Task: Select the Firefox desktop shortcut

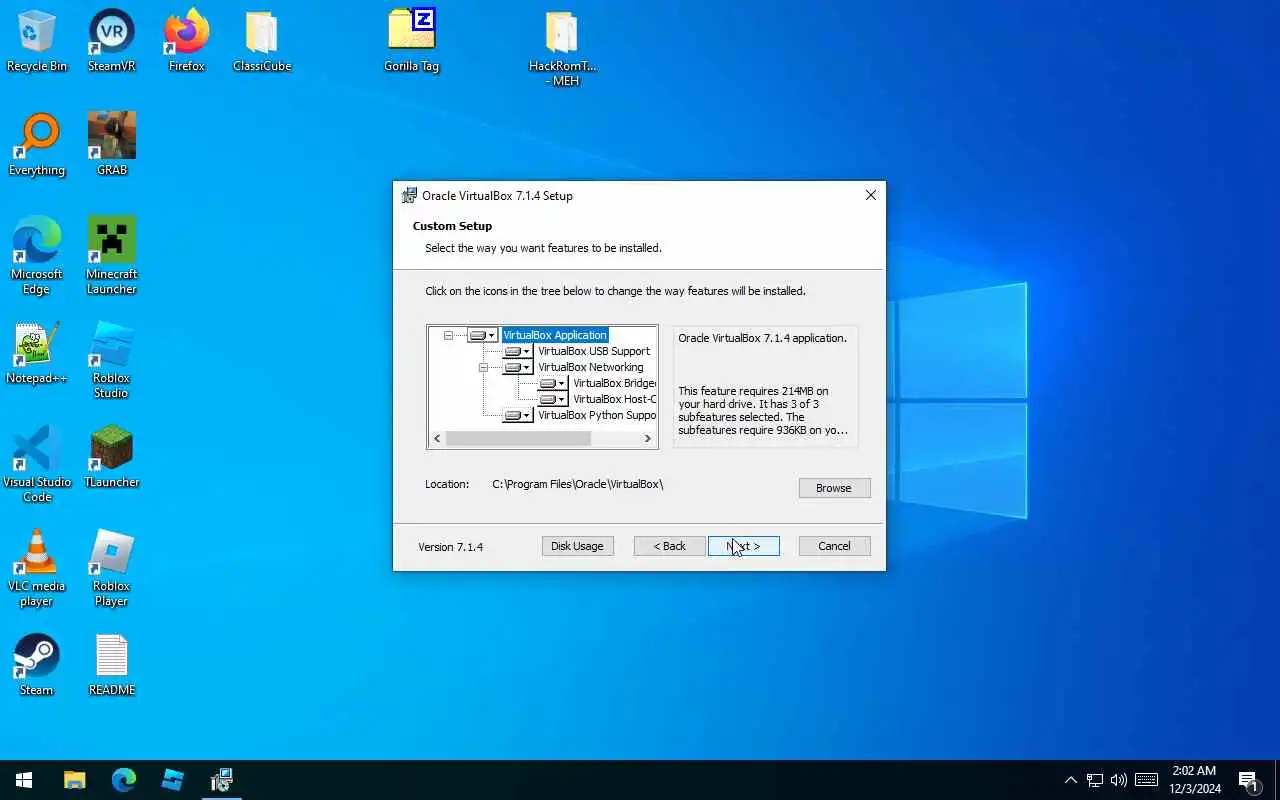Action: click(187, 40)
